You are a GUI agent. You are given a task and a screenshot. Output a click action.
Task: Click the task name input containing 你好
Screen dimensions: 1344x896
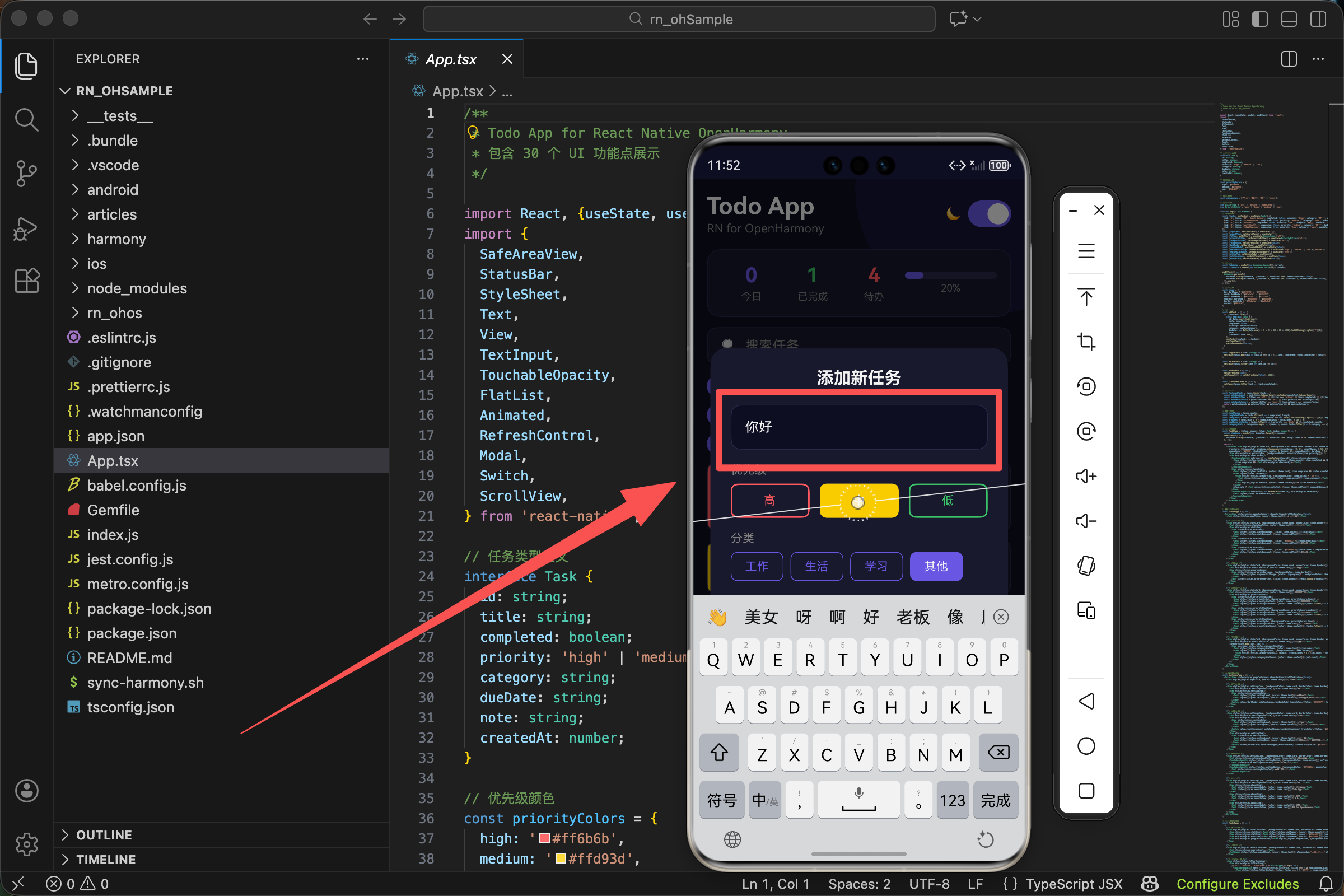coord(858,427)
